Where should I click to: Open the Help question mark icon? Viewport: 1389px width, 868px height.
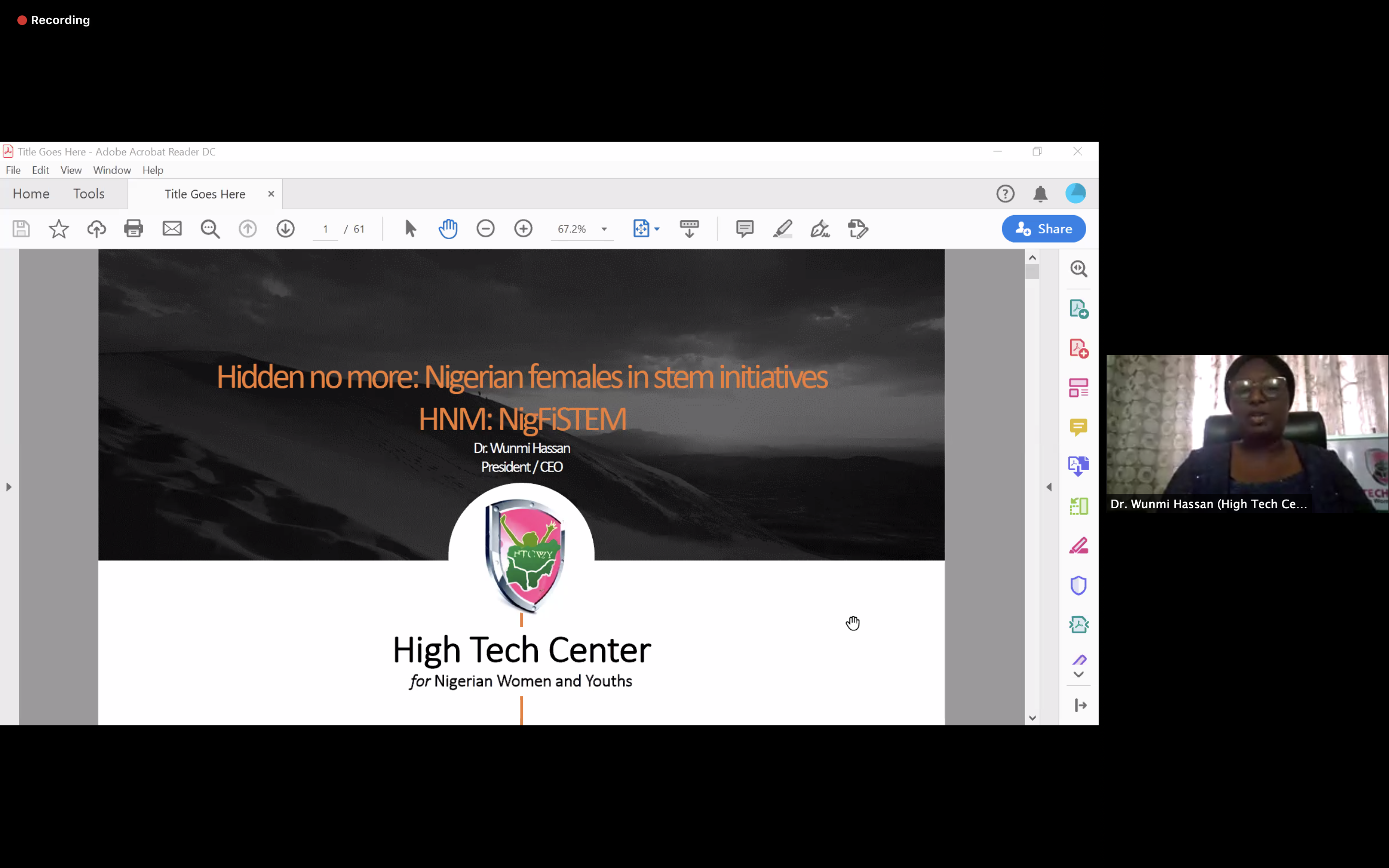[1006, 194]
